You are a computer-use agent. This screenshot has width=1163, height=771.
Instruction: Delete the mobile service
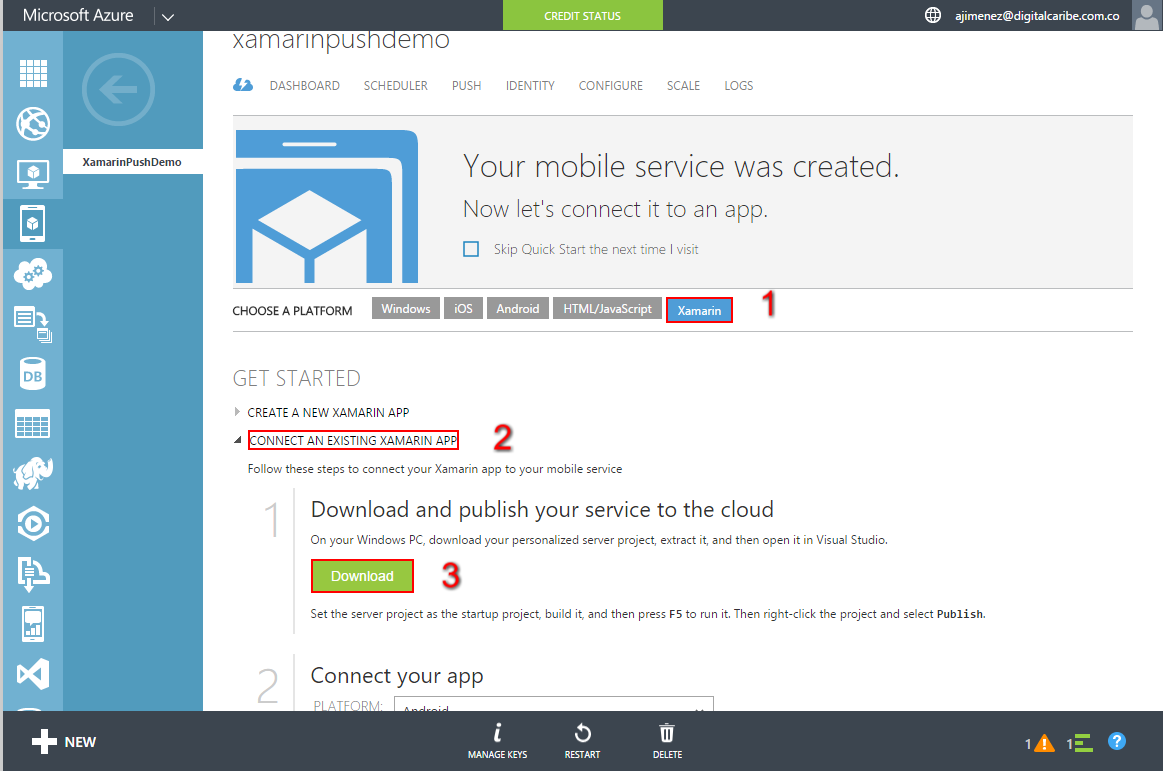click(x=667, y=741)
